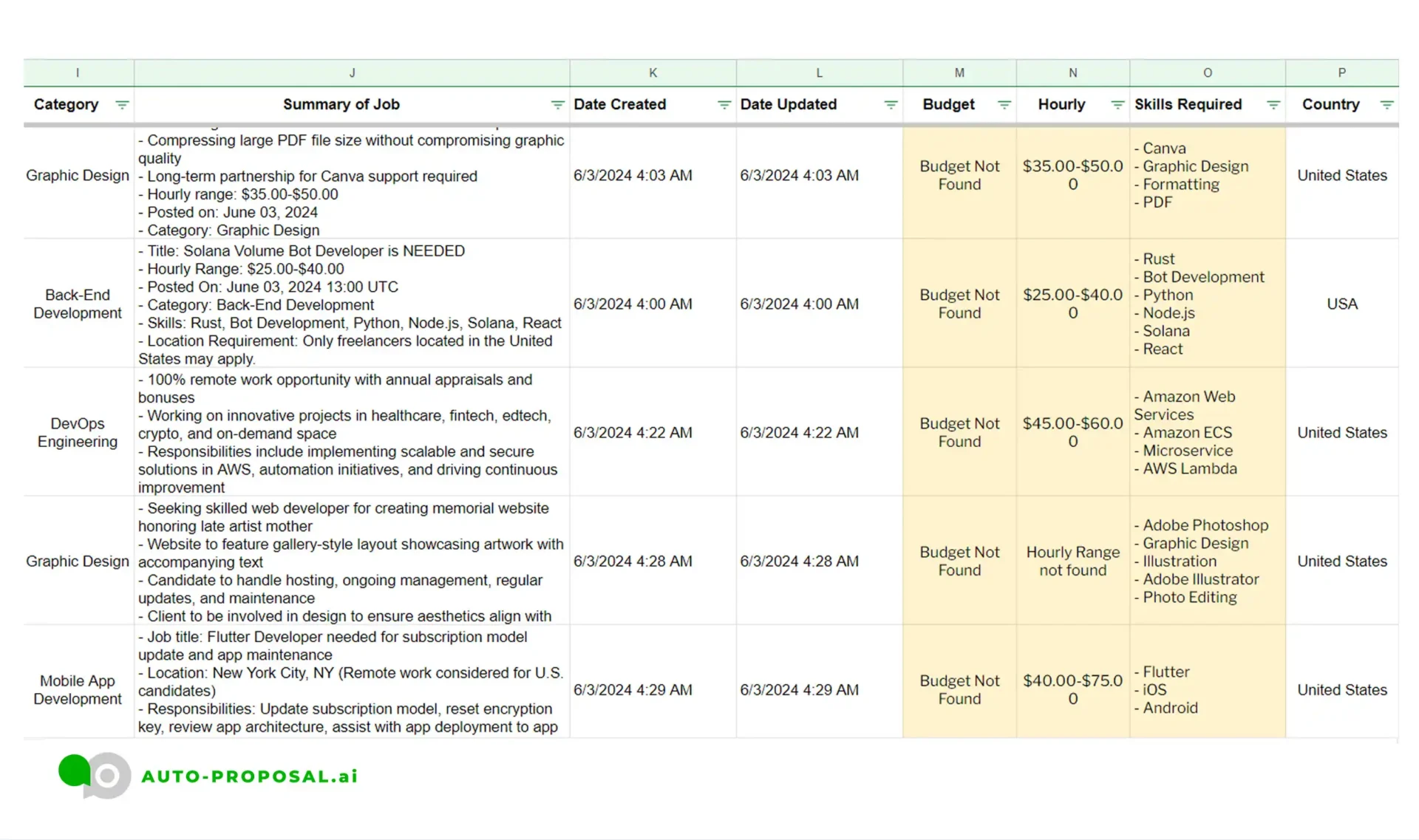Select column M header
Image resolution: width=1419 pixels, height=840 pixels.
[x=959, y=73]
